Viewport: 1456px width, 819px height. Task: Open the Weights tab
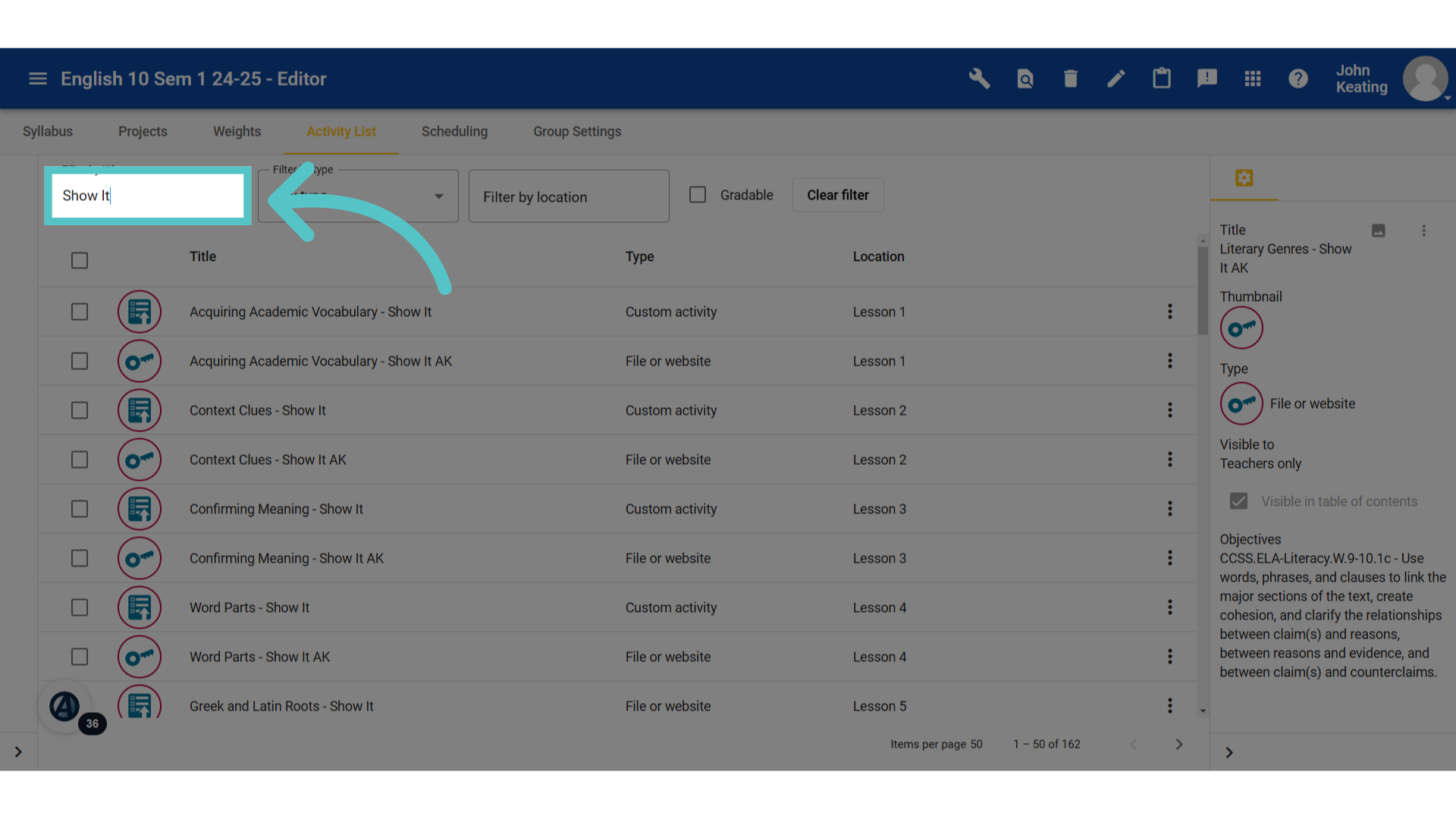point(237,131)
